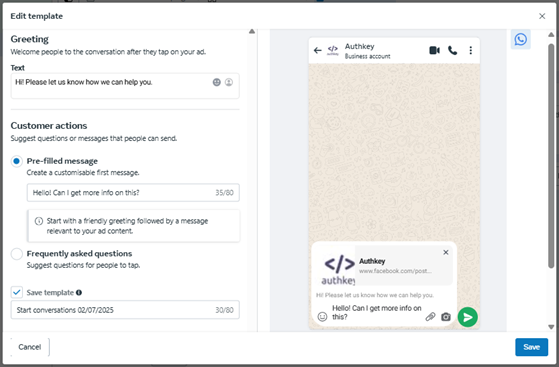559x367 pixels.
Task: Click the right vertical scrollbar thumb
Action: coord(551,156)
